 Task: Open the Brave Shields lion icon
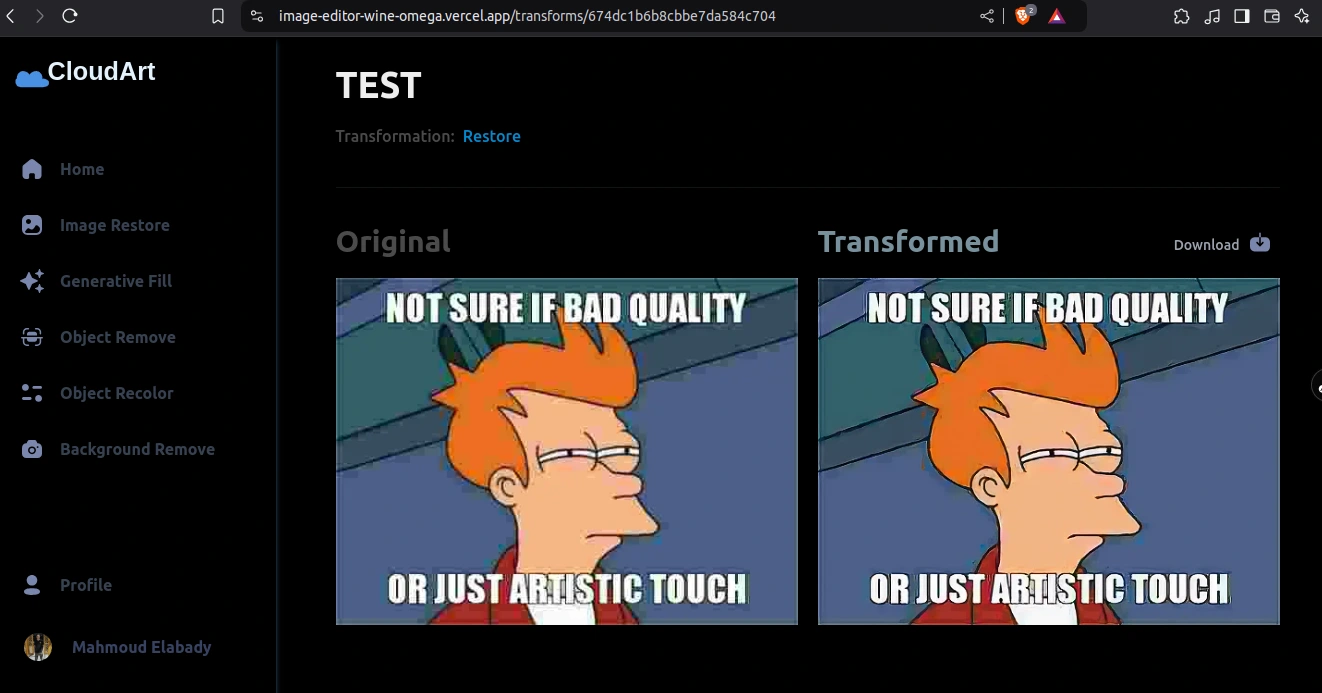point(1023,16)
